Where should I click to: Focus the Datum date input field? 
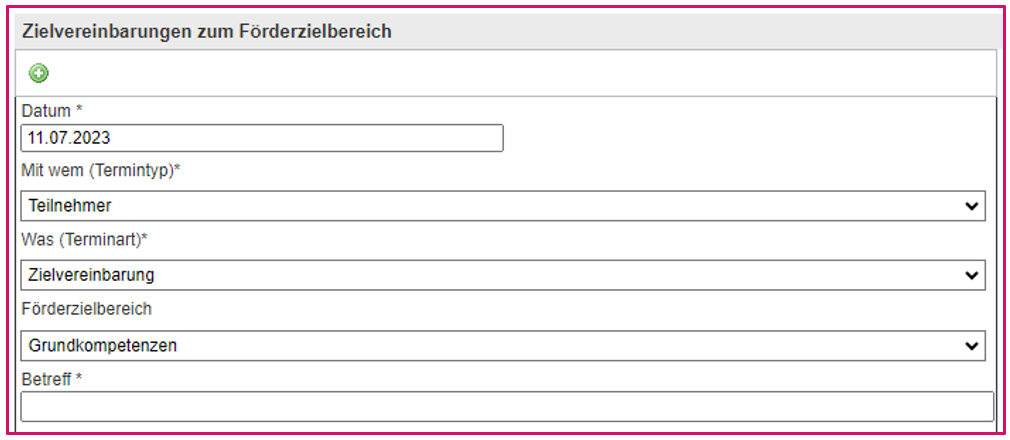click(x=262, y=138)
